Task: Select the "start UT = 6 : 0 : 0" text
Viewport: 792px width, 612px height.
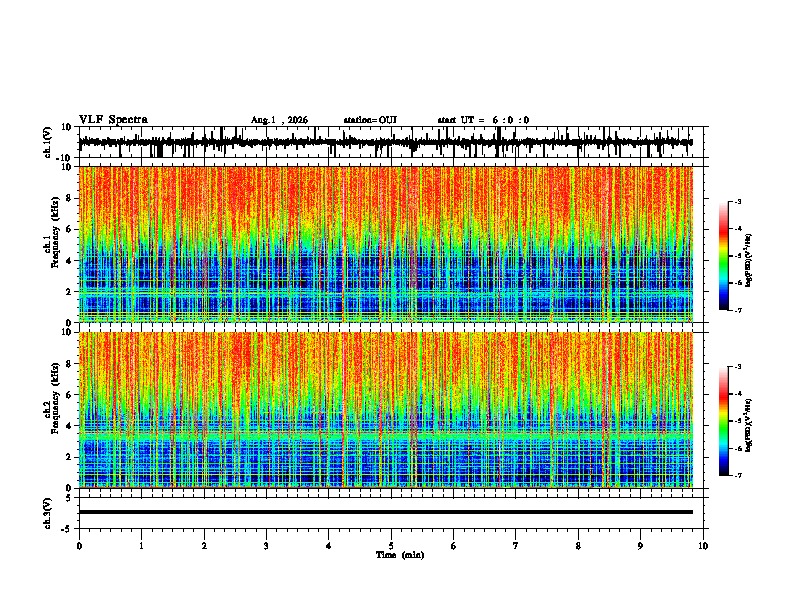Action: (483, 120)
